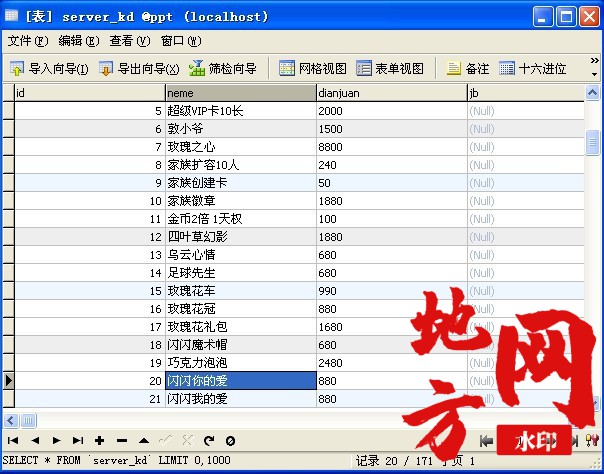Switch to Form View (表单视图)
The image size is (604, 474).
(x=389, y=69)
